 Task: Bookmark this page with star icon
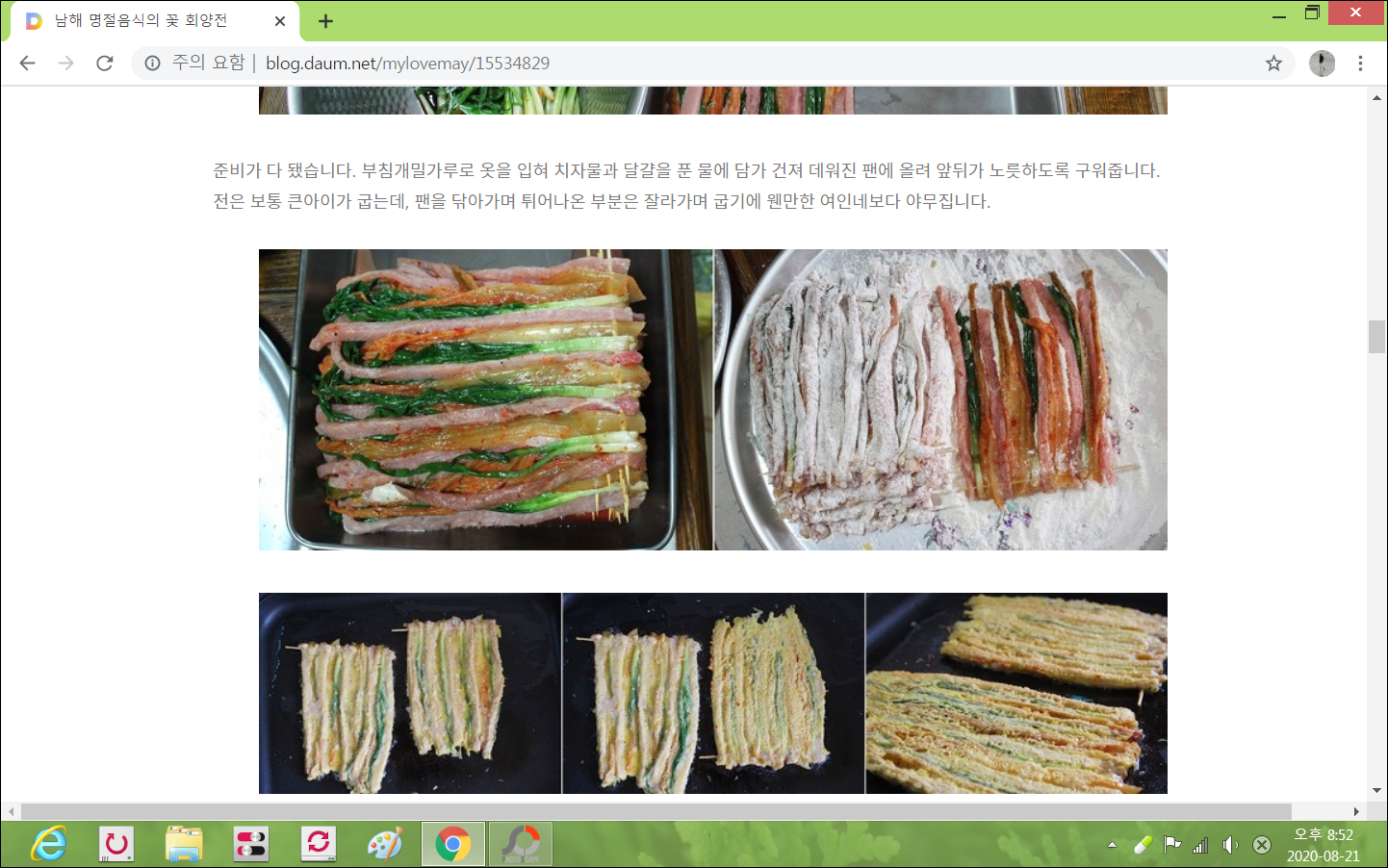(x=1273, y=64)
